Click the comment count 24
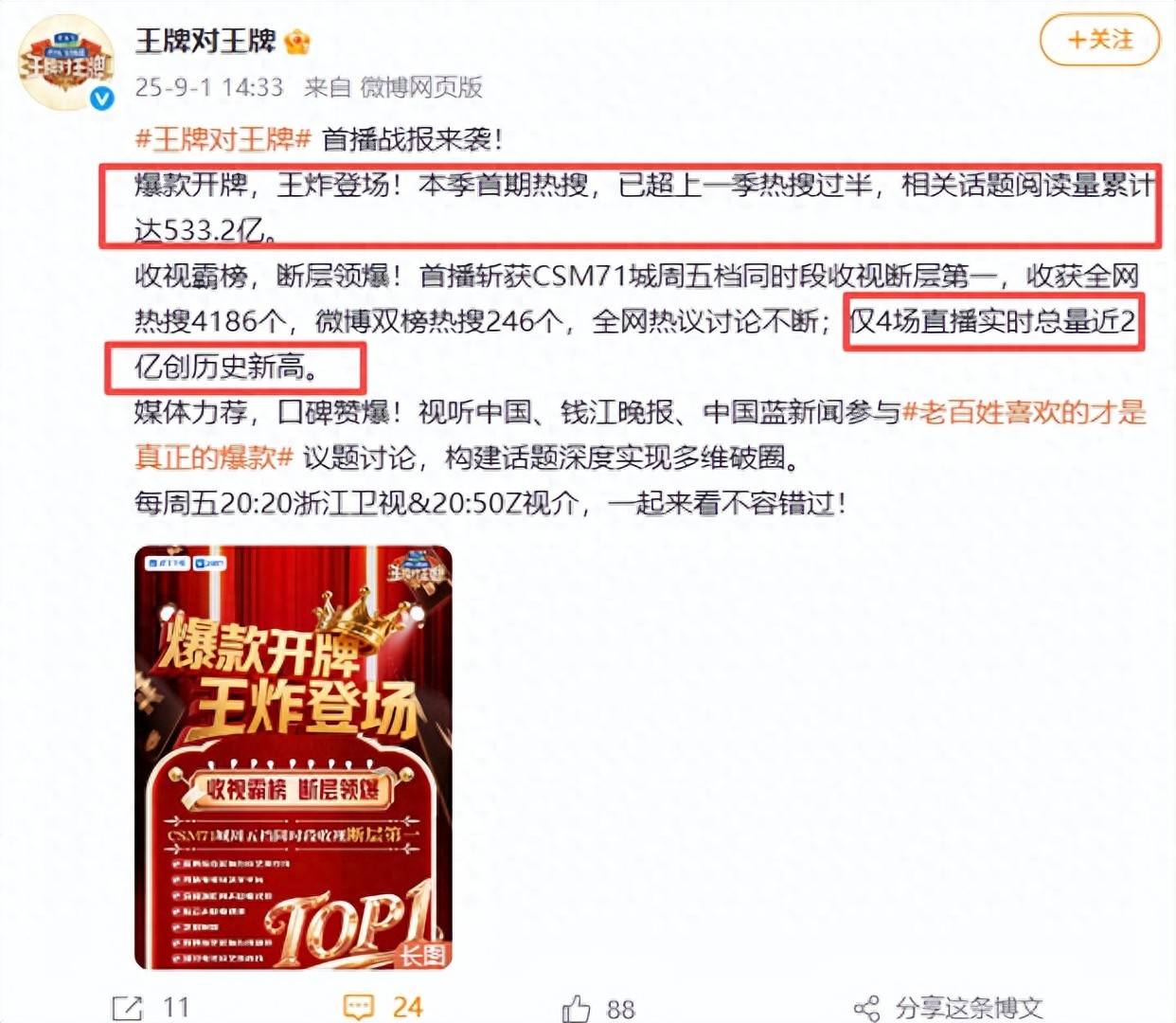Image resolution: width=1176 pixels, height=1023 pixels. pyautogui.click(x=407, y=1007)
